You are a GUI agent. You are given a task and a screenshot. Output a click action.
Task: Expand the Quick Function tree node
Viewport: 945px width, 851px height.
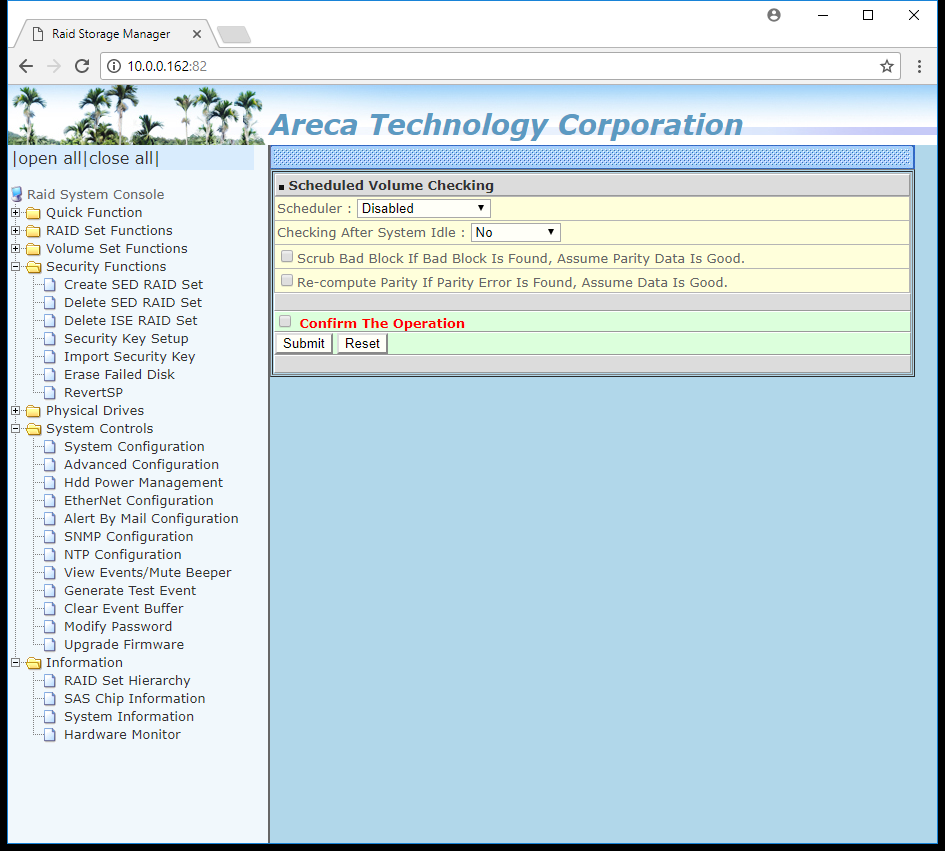[x=16, y=213]
